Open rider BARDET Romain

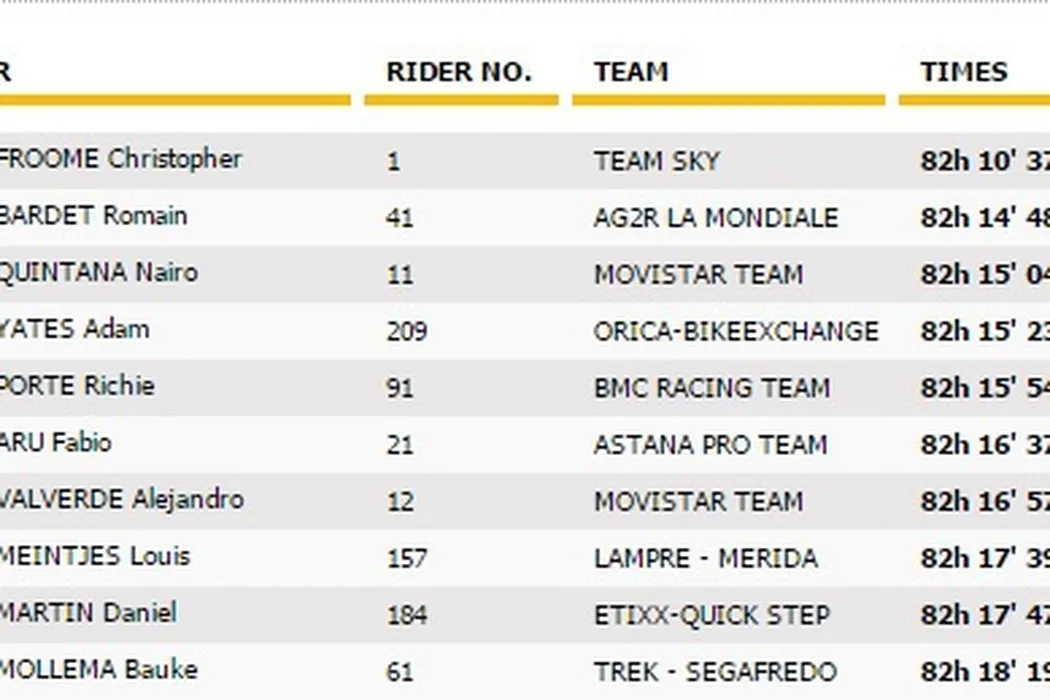click(x=93, y=216)
